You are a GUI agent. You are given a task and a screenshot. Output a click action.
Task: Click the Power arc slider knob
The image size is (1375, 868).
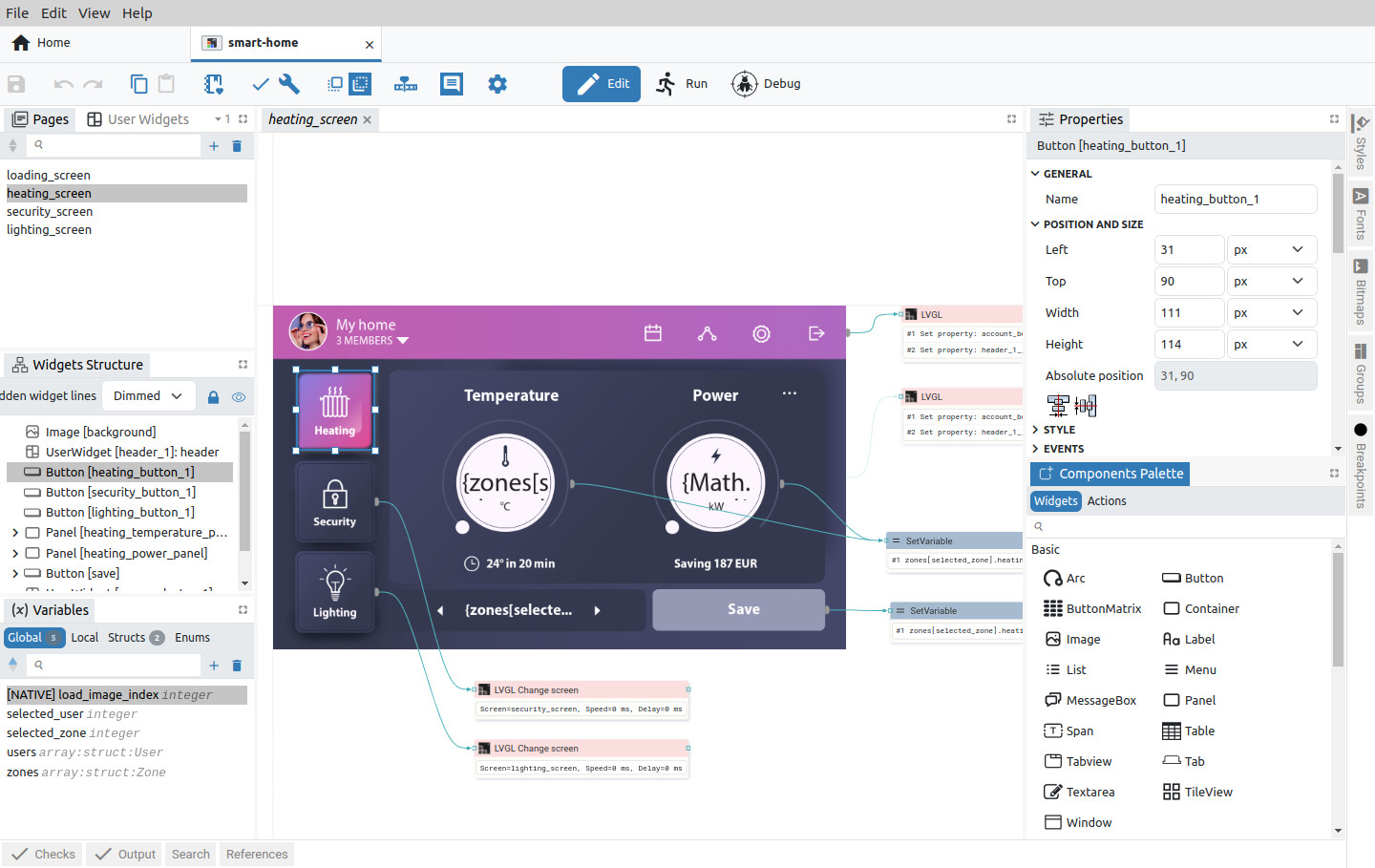pyautogui.click(x=672, y=527)
